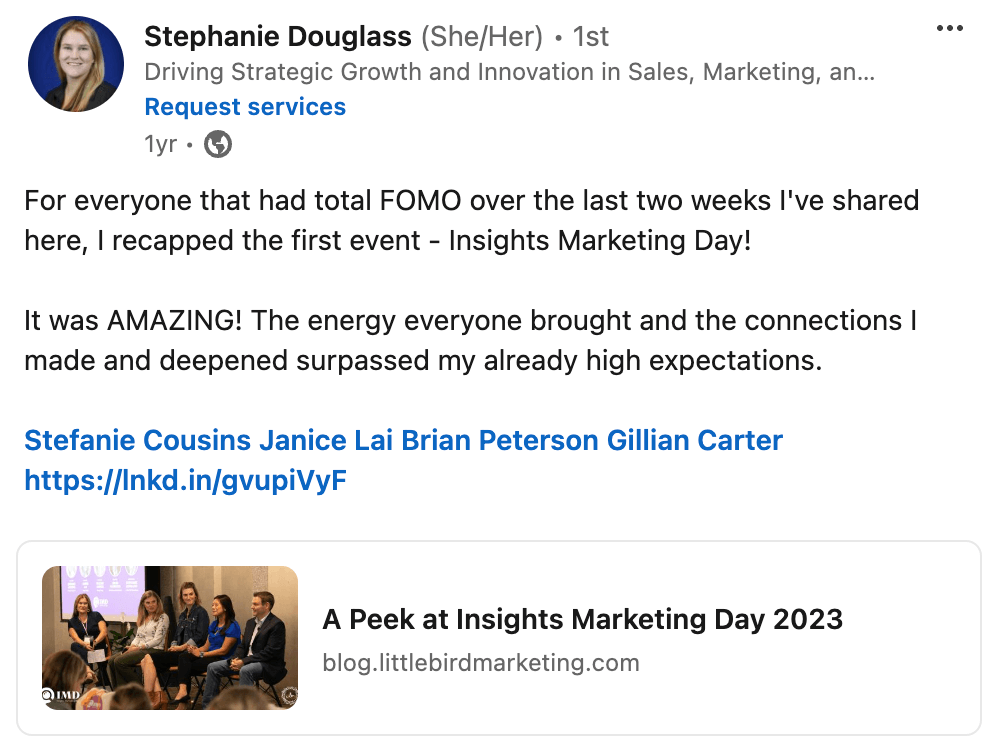Viewport: 1002px width, 748px height.
Task: Click the (She/Her) pronouns label
Action: click(481, 37)
